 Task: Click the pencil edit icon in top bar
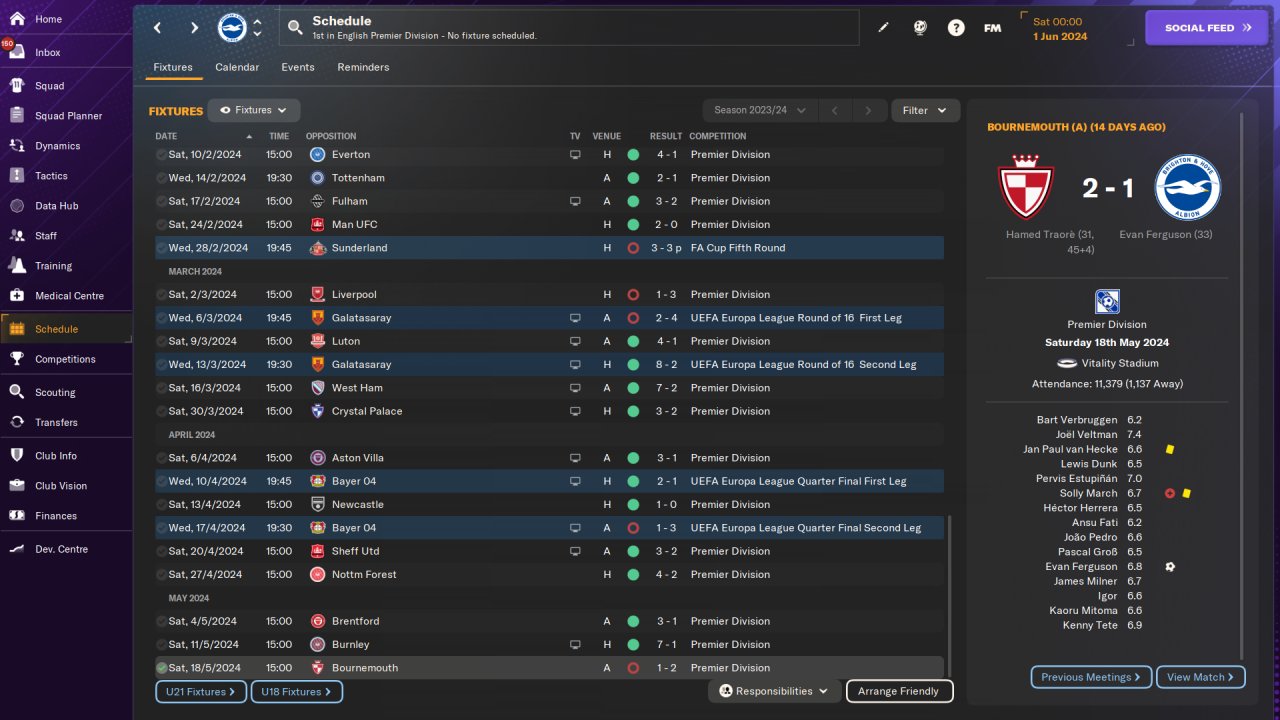tap(883, 28)
